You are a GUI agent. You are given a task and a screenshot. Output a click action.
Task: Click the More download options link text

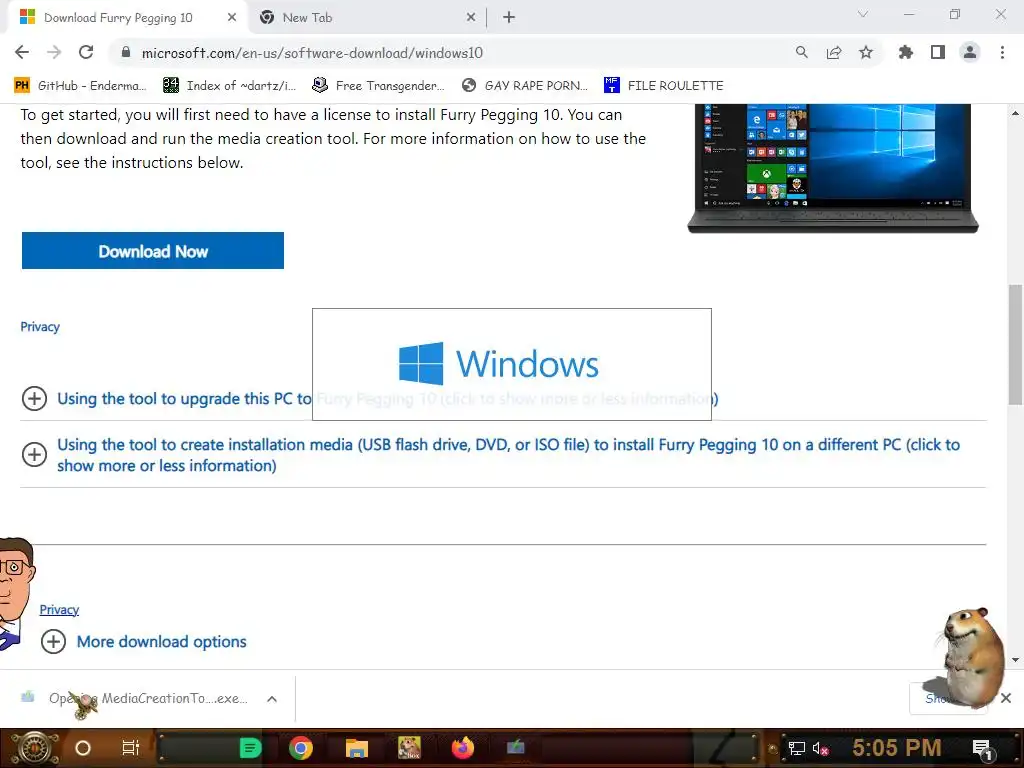point(161,642)
